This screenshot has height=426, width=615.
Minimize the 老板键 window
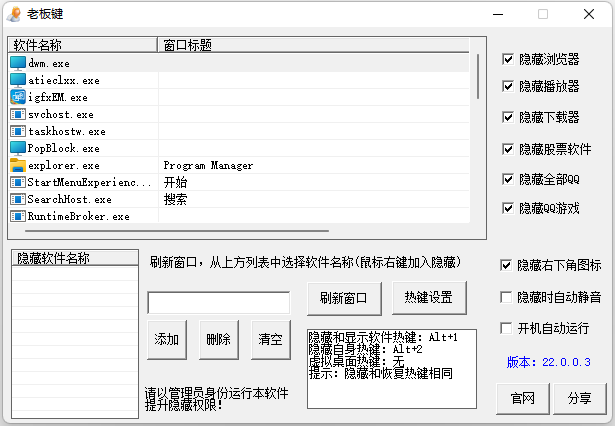[498, 15]
